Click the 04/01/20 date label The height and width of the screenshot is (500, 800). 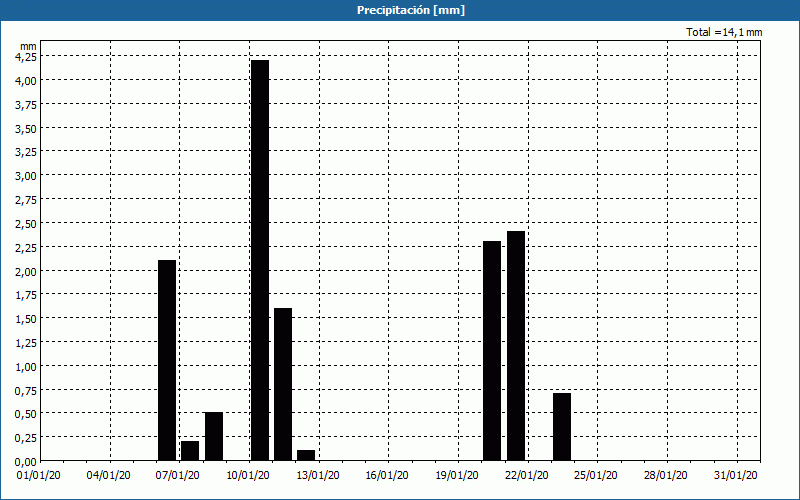pos(108,476)
